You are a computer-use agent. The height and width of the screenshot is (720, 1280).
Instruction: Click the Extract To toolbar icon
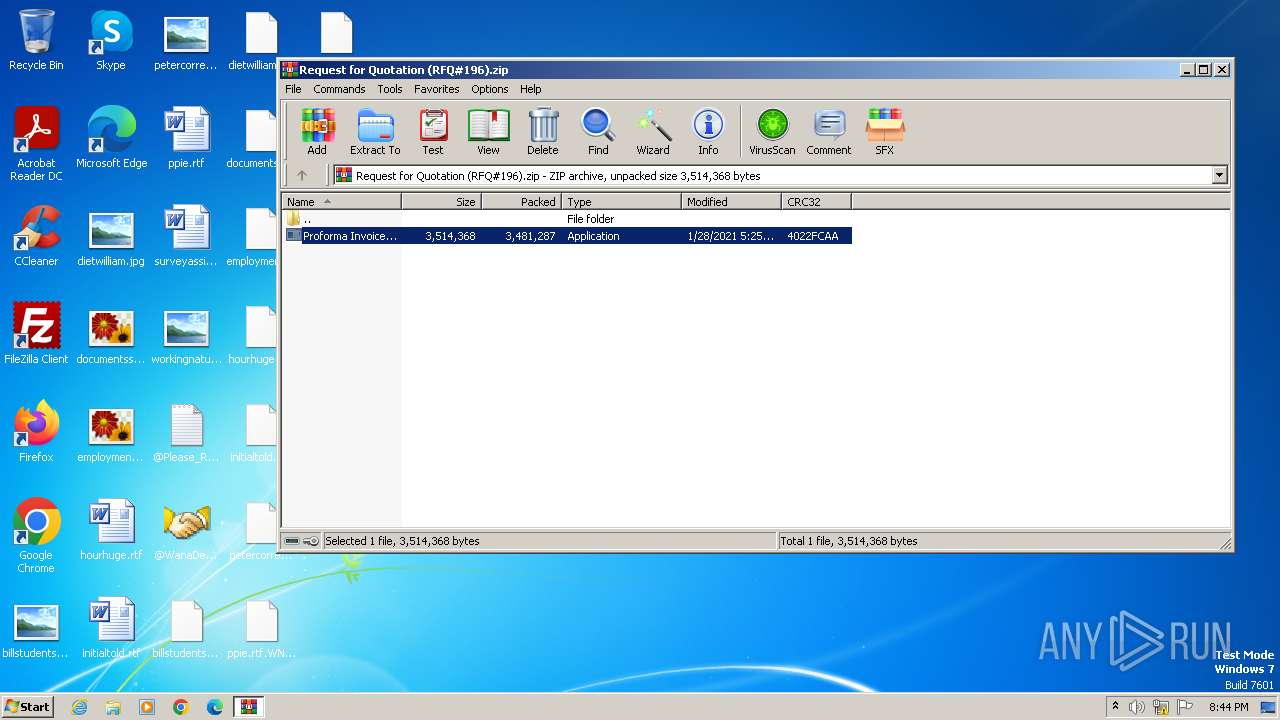(375, 132)
